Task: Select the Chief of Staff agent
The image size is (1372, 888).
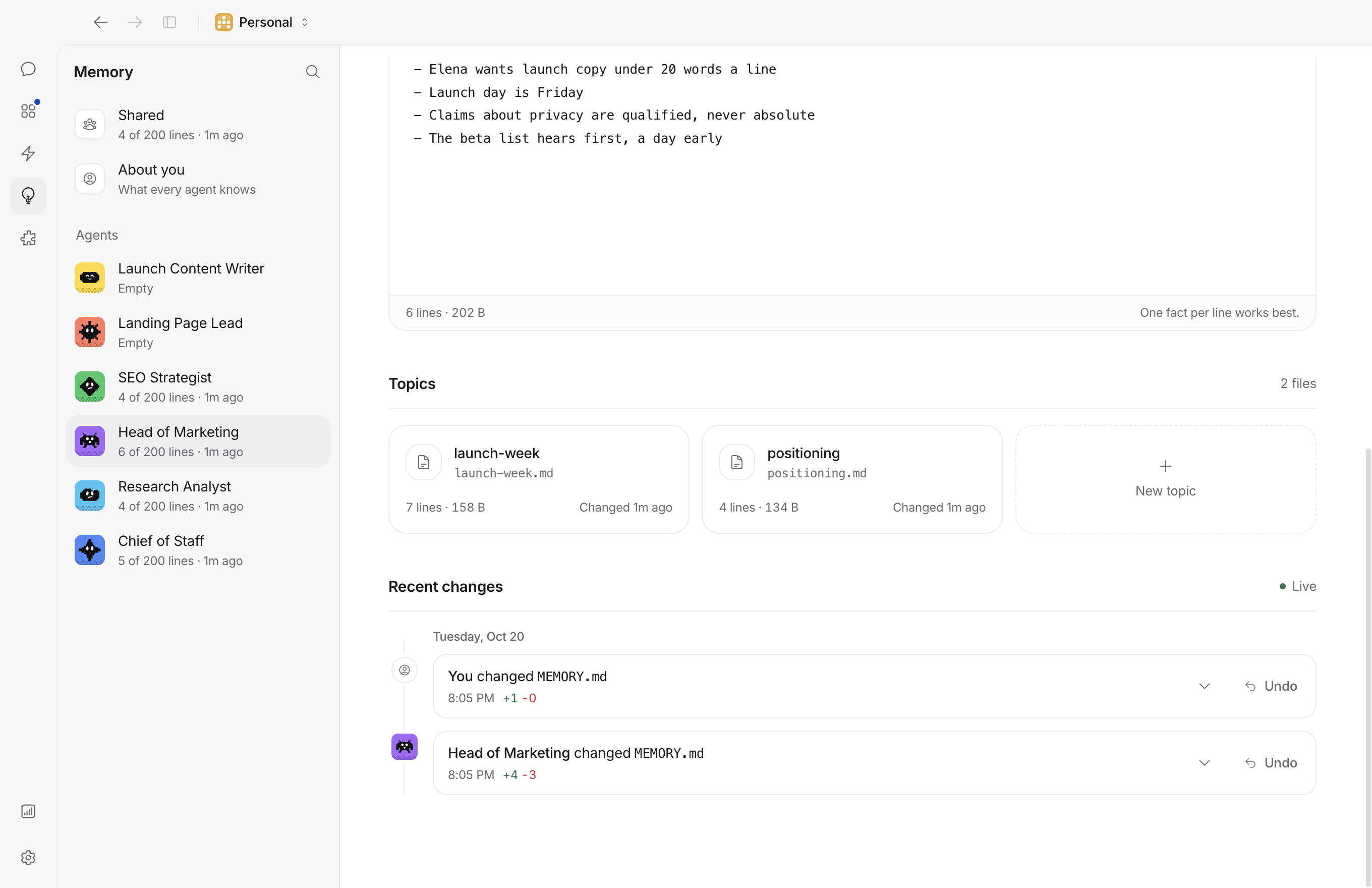Action: pyautogui.click(x=198, y=550)
